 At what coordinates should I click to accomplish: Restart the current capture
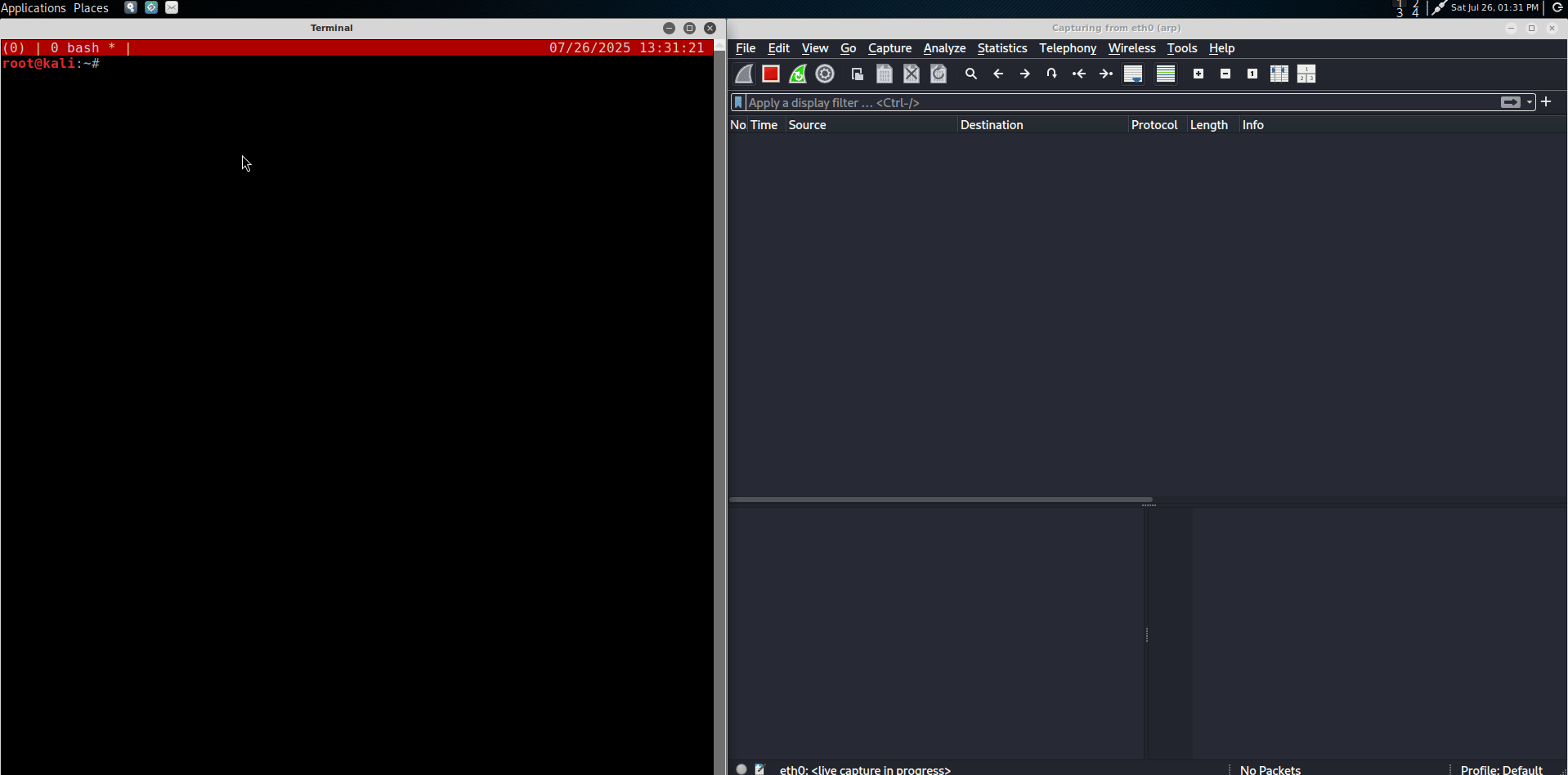click(797, 74)
